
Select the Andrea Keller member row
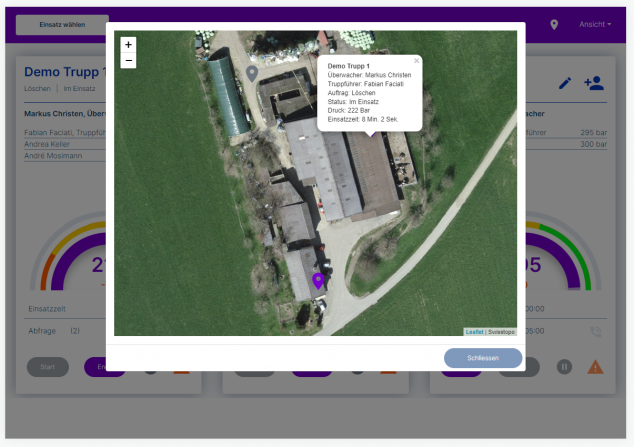pos(65,144)
